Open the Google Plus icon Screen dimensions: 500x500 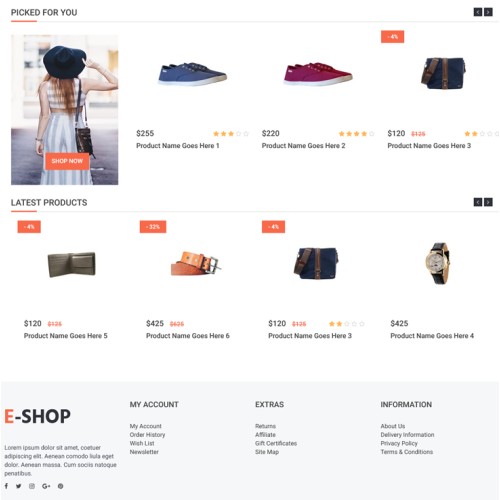pos(46,486)
